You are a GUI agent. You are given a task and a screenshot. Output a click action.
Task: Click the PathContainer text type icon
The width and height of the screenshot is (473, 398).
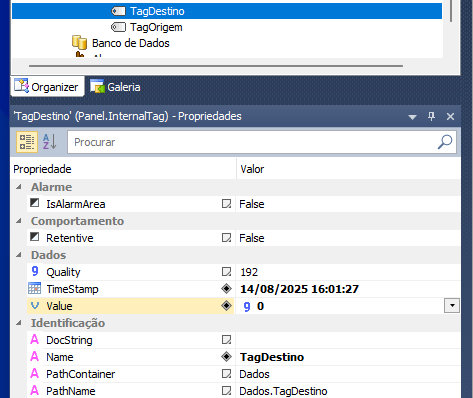click(x=35, y=373)
